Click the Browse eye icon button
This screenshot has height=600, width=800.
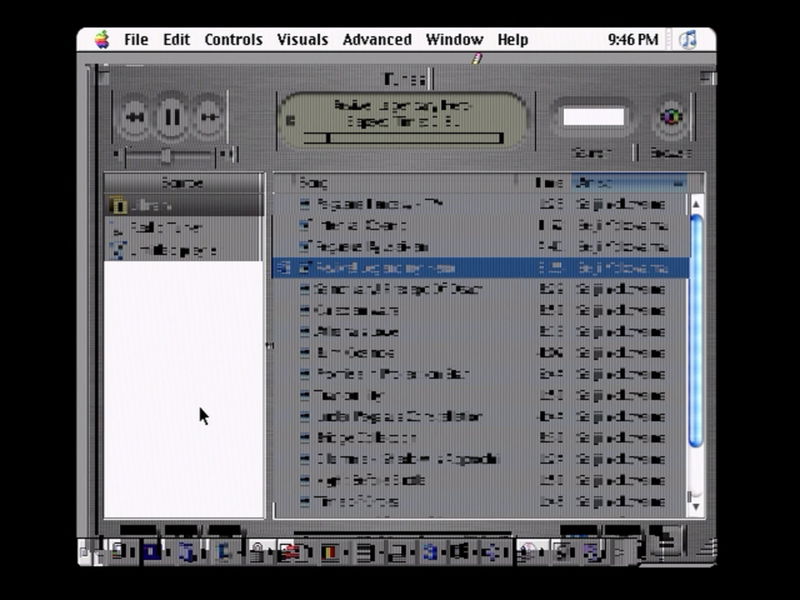[672, 118]
